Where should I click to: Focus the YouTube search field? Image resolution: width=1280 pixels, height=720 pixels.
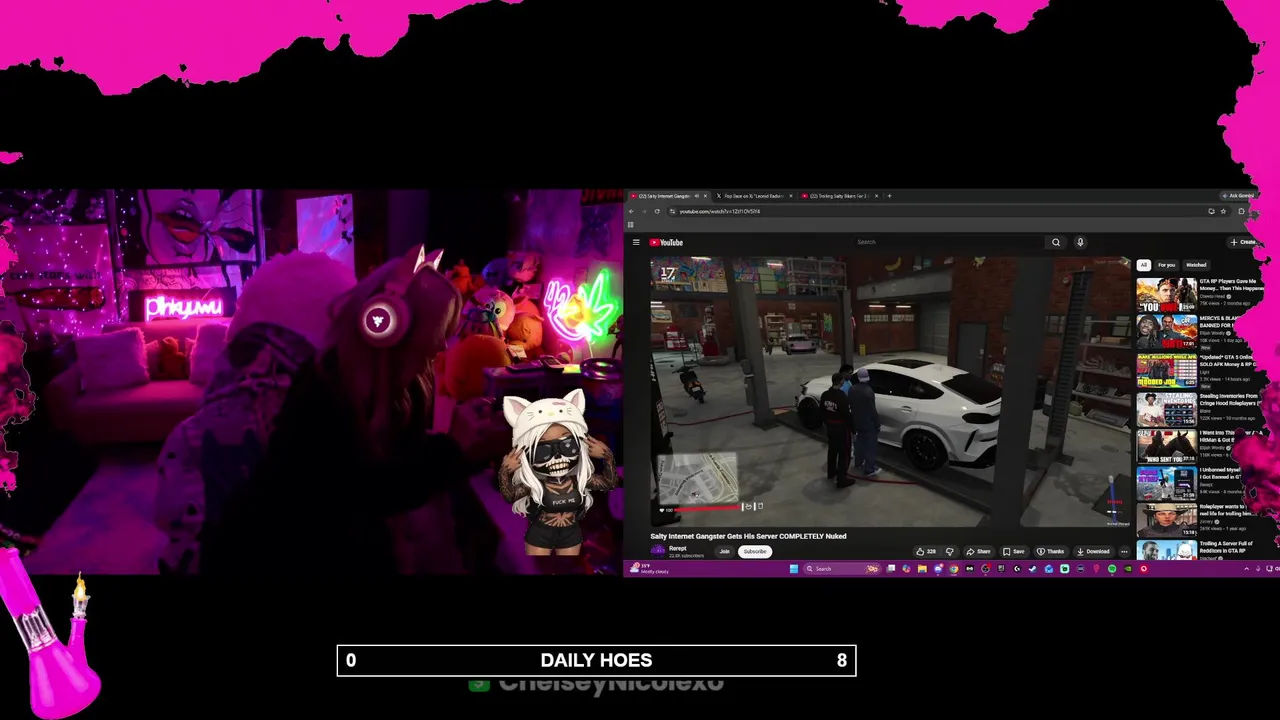[950, 242]
